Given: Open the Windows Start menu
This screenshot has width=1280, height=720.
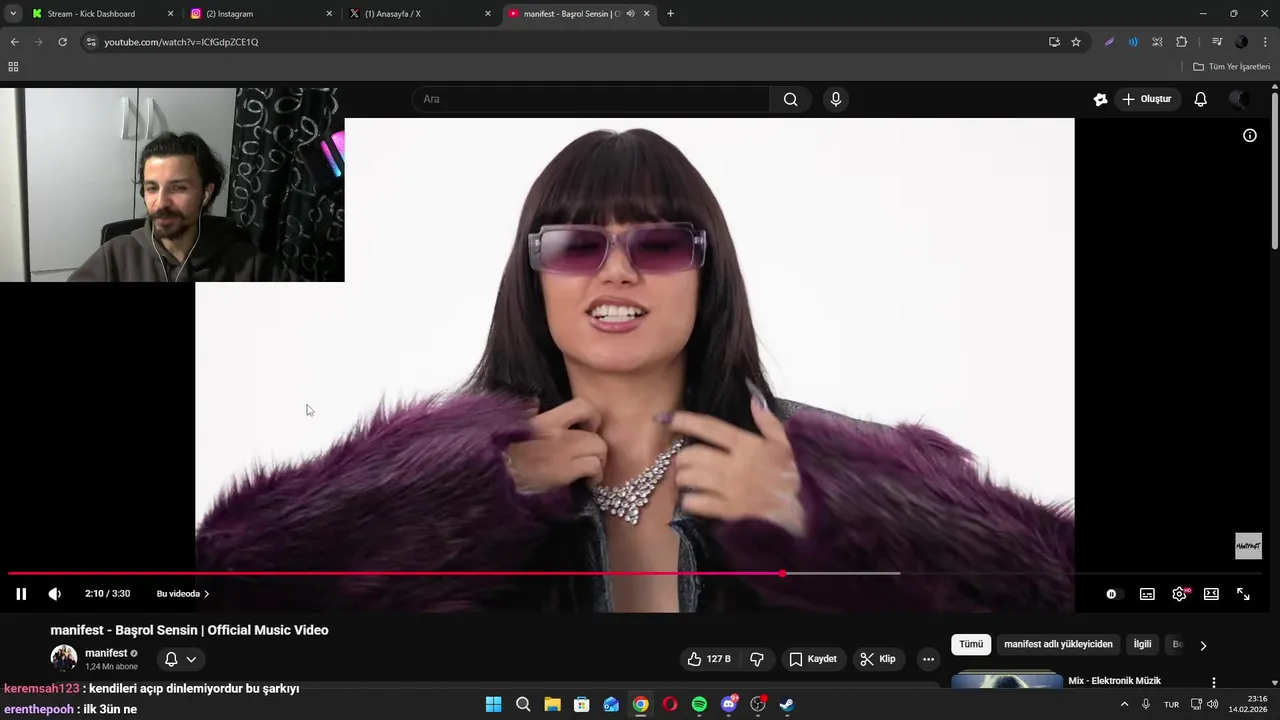Looking at the screenshot, I should coord(493,704).
